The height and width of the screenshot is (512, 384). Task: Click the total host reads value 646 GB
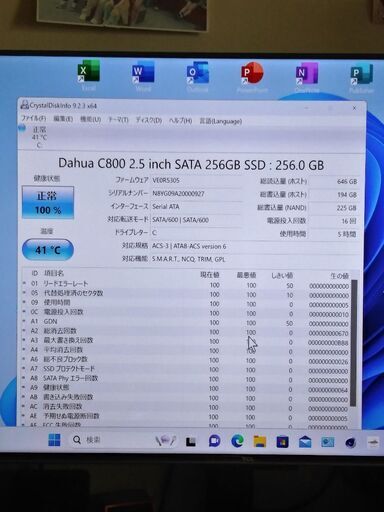[x=347, y=182]
